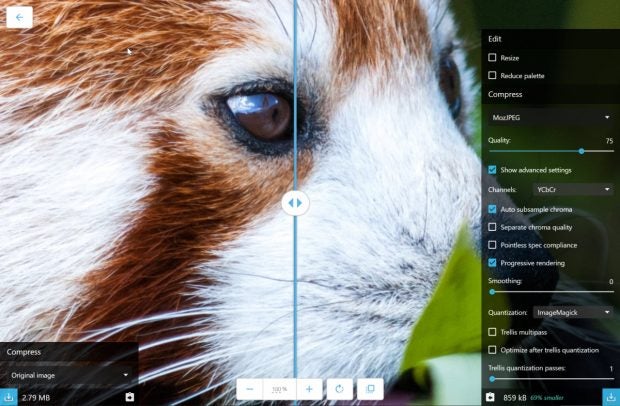Download the compressed 859 kB image
Screen dimensions: 620x406
[609, 397]
